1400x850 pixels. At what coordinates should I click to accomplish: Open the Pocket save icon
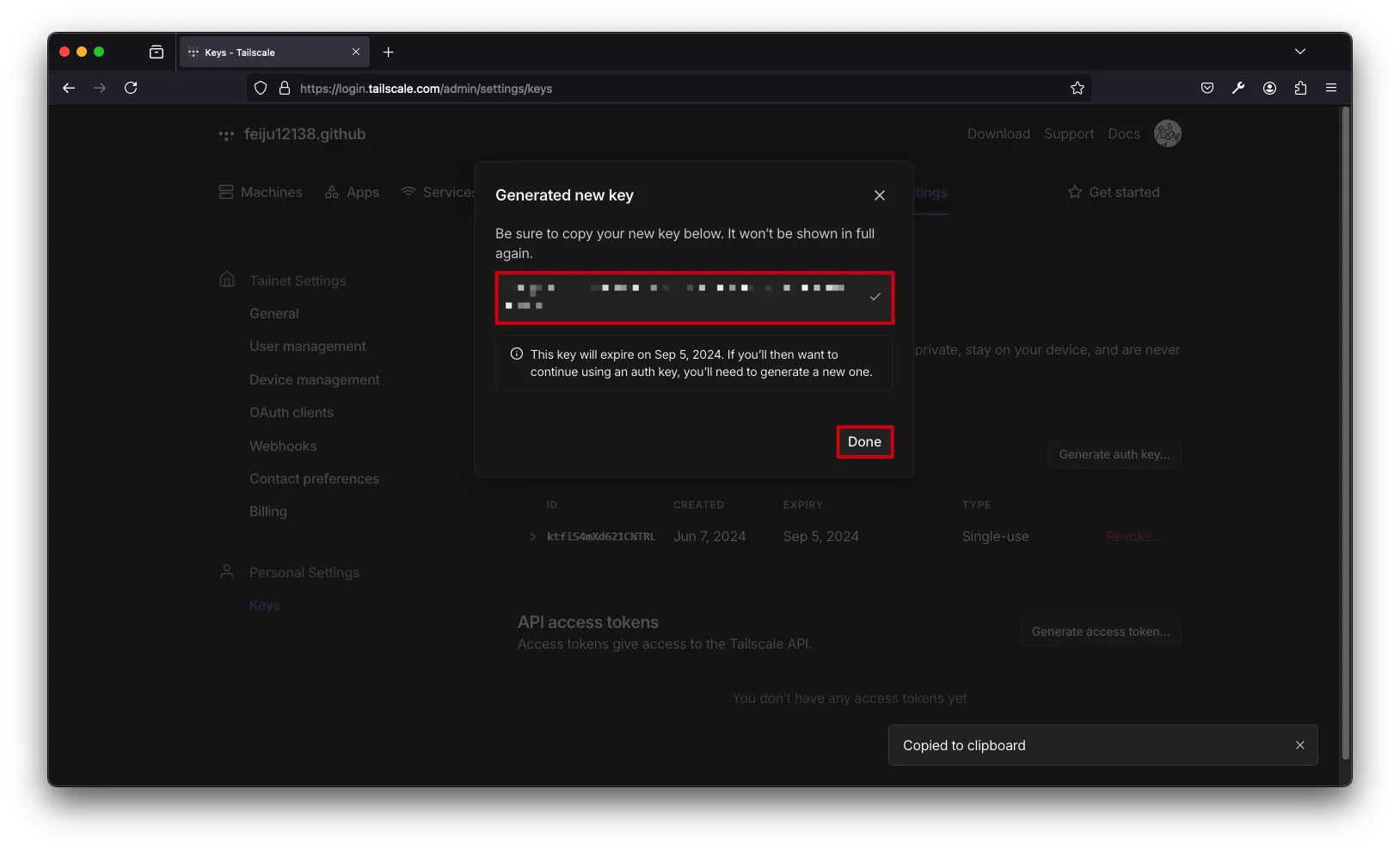(1207, 88)
